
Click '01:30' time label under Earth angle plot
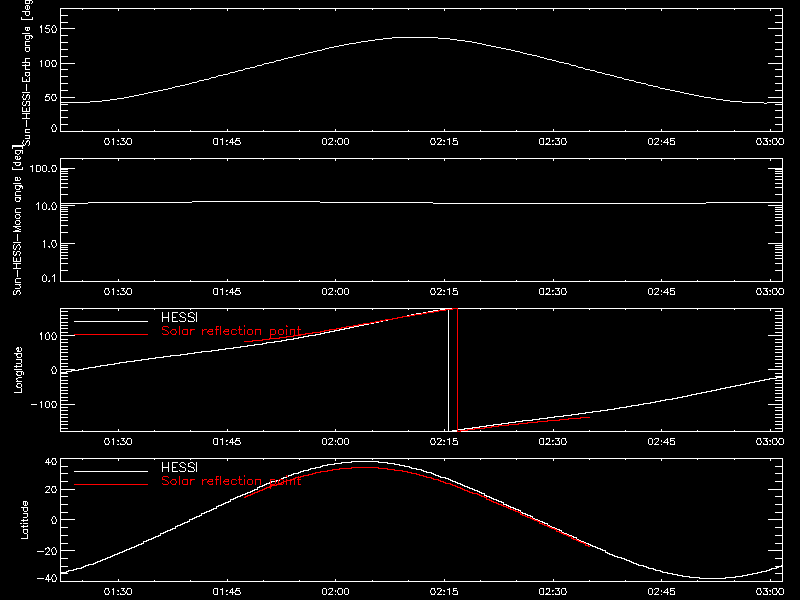(118, 142)
